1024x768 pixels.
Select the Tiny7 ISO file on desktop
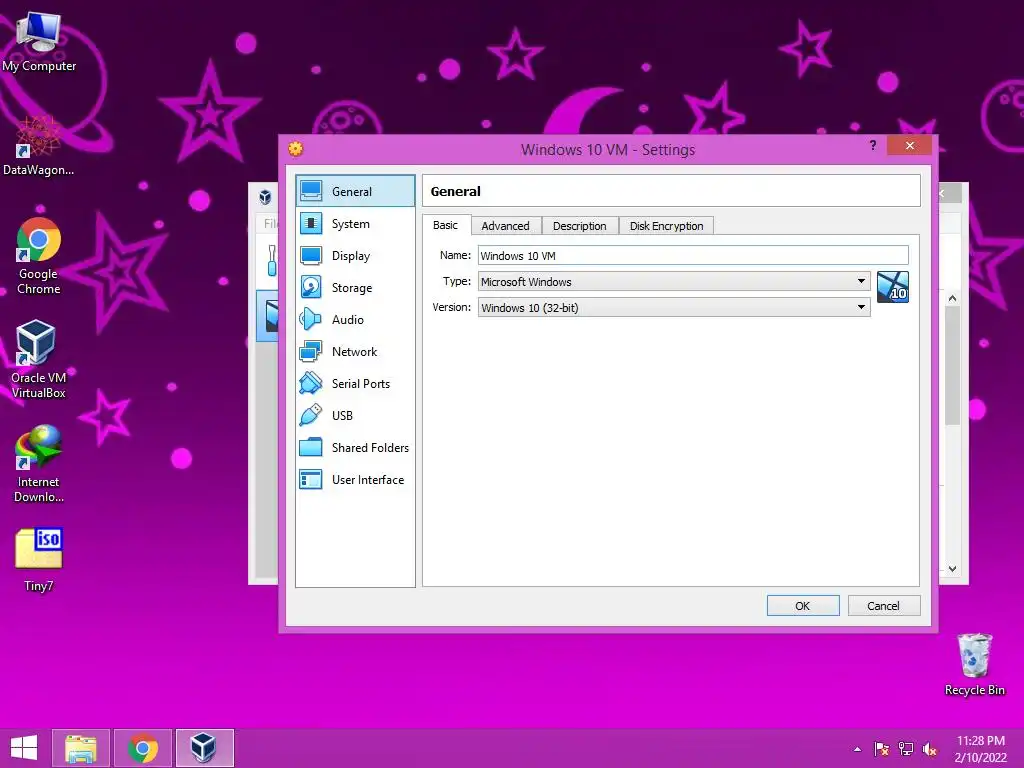click(39, 560)
